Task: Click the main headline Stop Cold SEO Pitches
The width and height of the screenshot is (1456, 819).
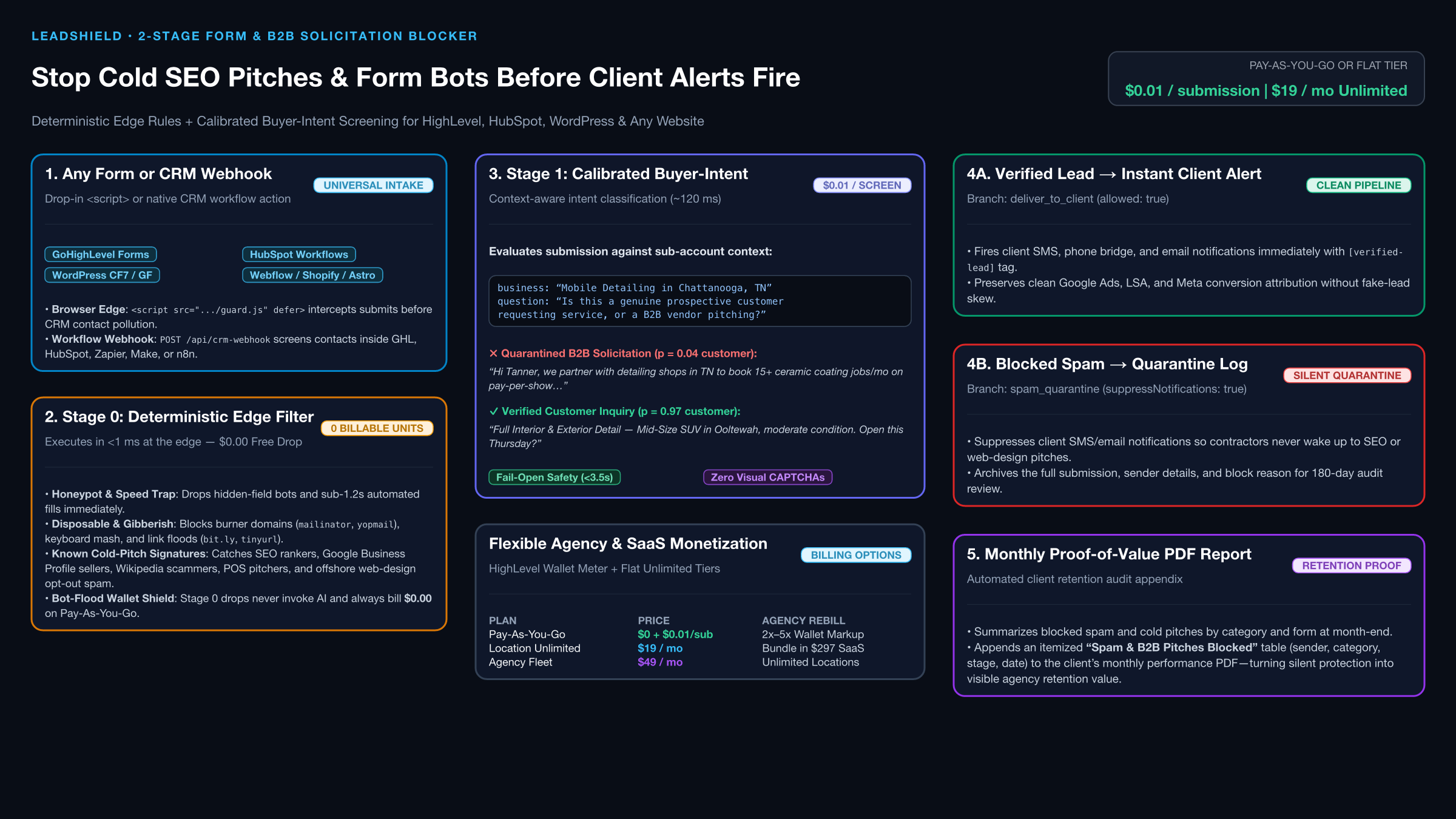Action: point(416,78)
